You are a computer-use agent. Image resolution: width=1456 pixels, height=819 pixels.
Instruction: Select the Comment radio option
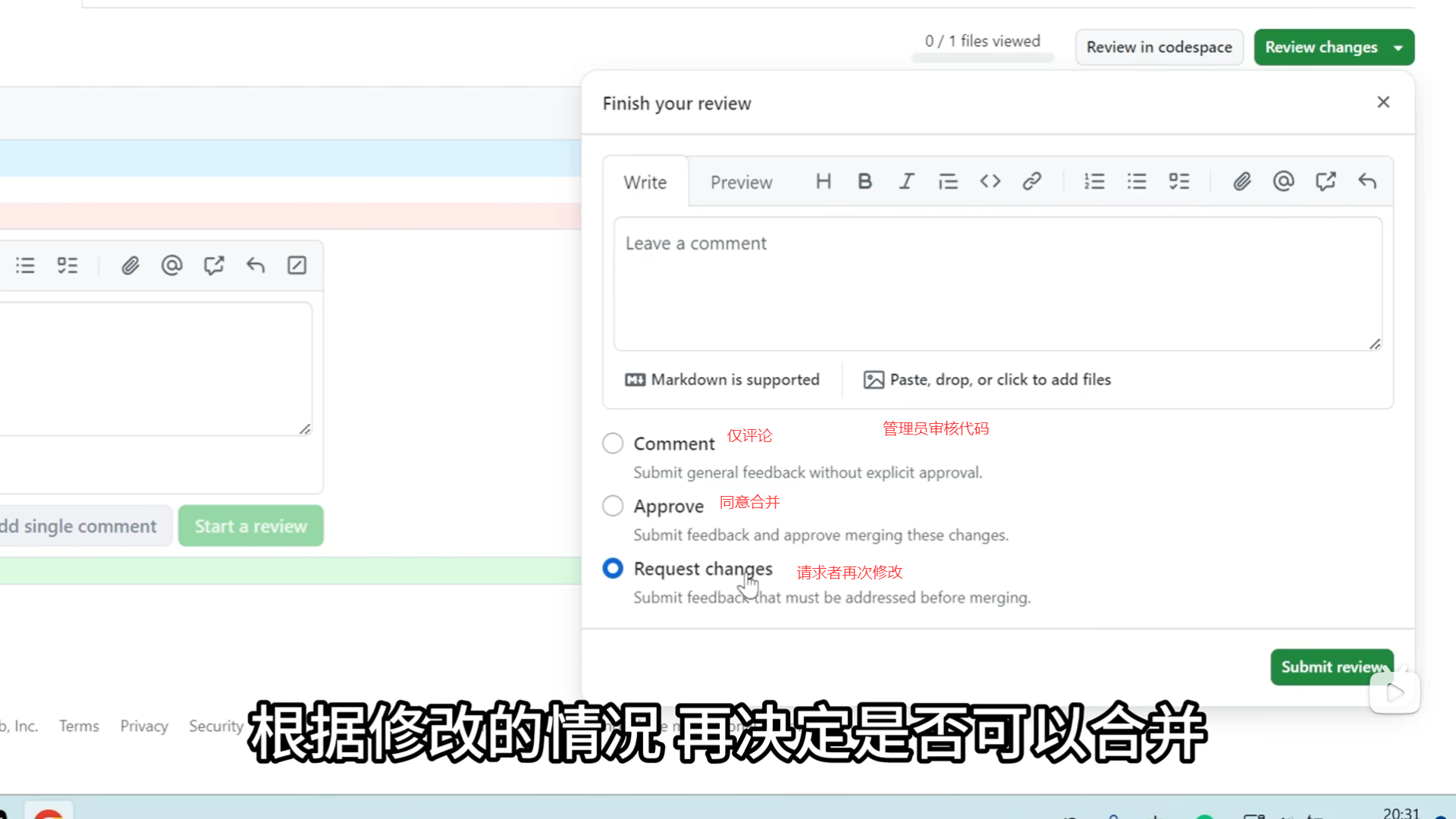click(x=613, y=443)
